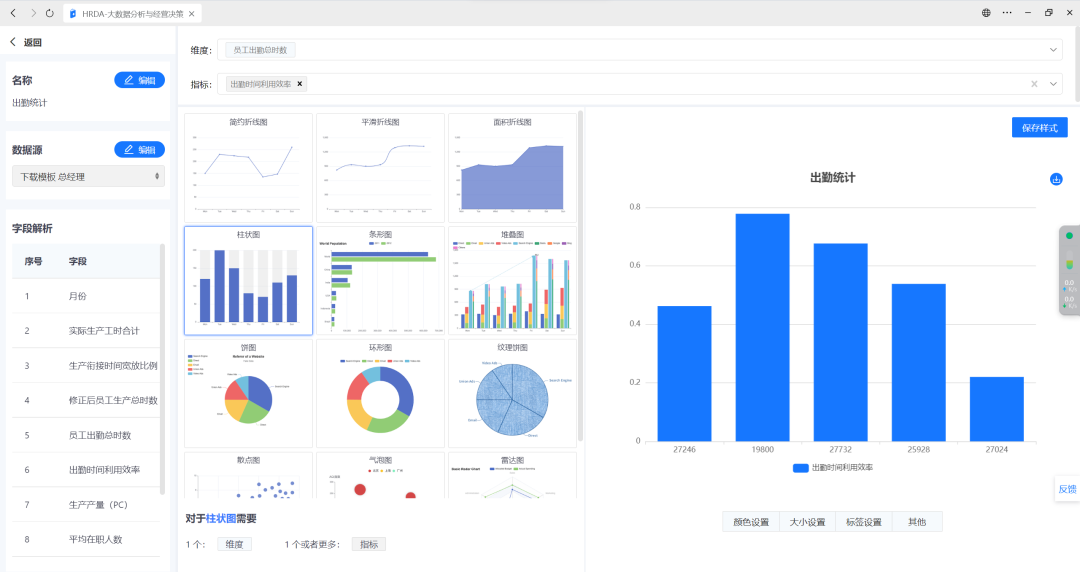Image resolution: width=1080 pixels, height=572 pixels.
Task: Click the page refresh icon
Action: tap(50, 13)
